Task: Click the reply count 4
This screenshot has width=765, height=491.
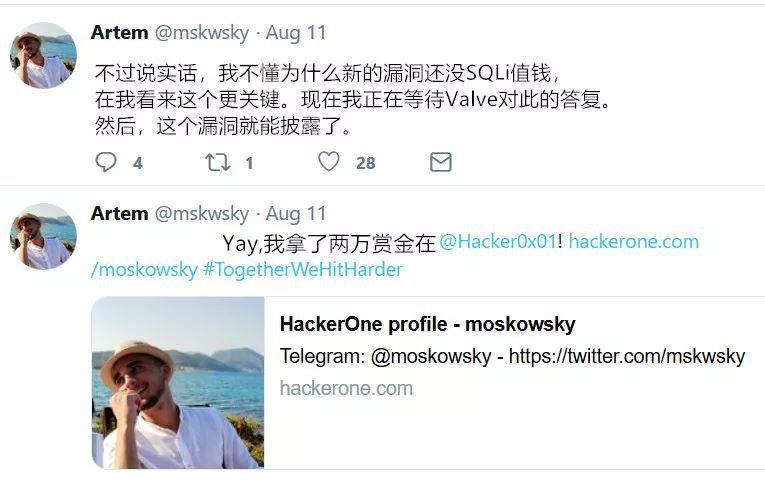Action: (138, 163)
